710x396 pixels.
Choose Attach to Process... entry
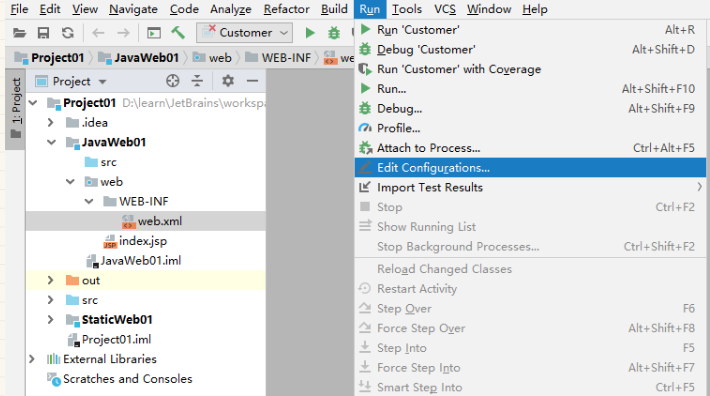[530, 148]
